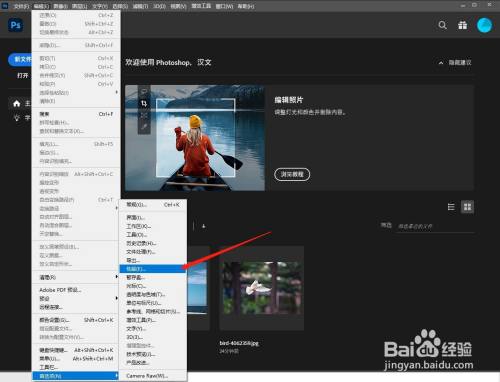500x382 pixels.
Task: Toggle sort direction arrow above recent files
Action: coord(203,226)
